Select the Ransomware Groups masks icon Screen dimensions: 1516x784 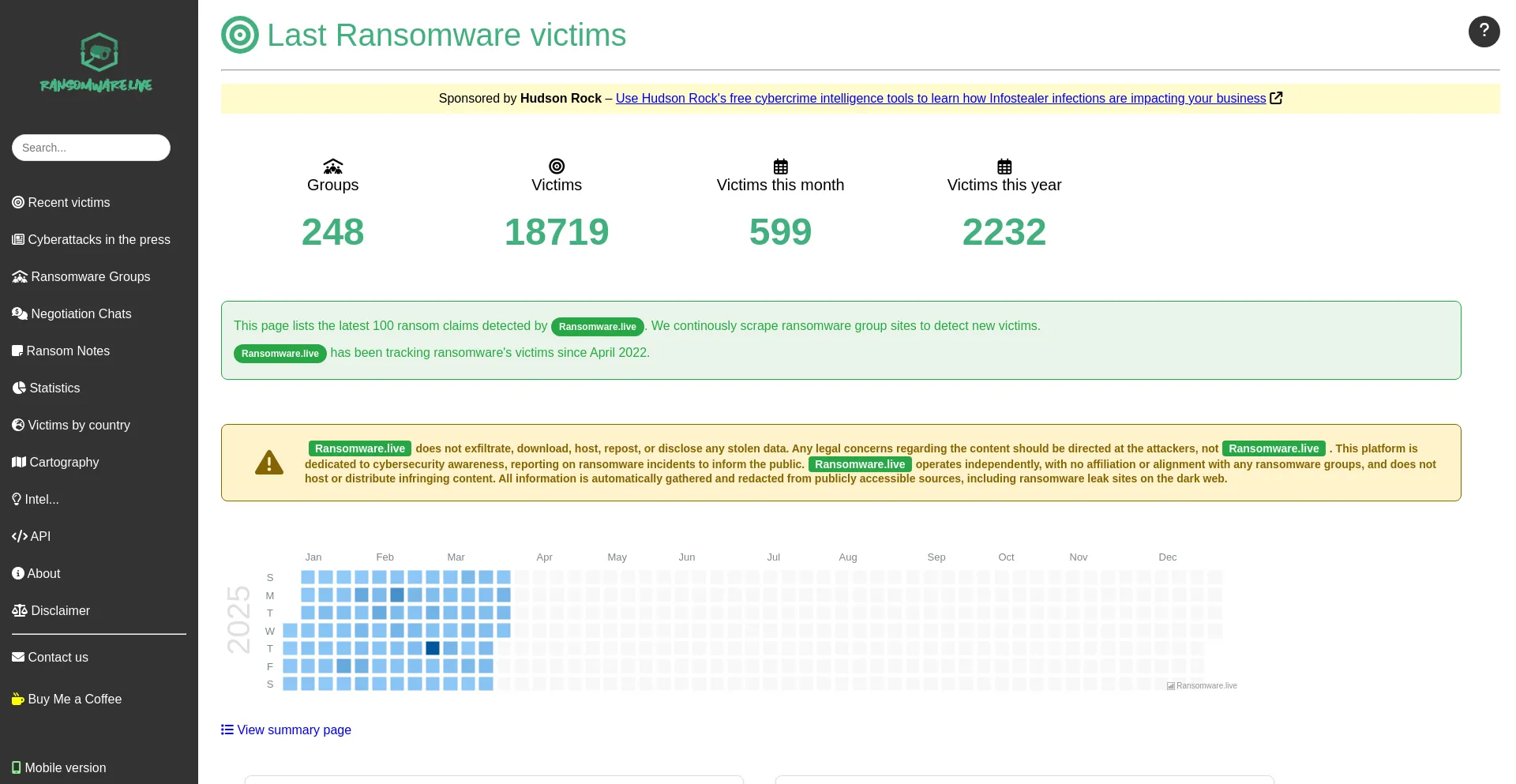(x=20, y=276)
